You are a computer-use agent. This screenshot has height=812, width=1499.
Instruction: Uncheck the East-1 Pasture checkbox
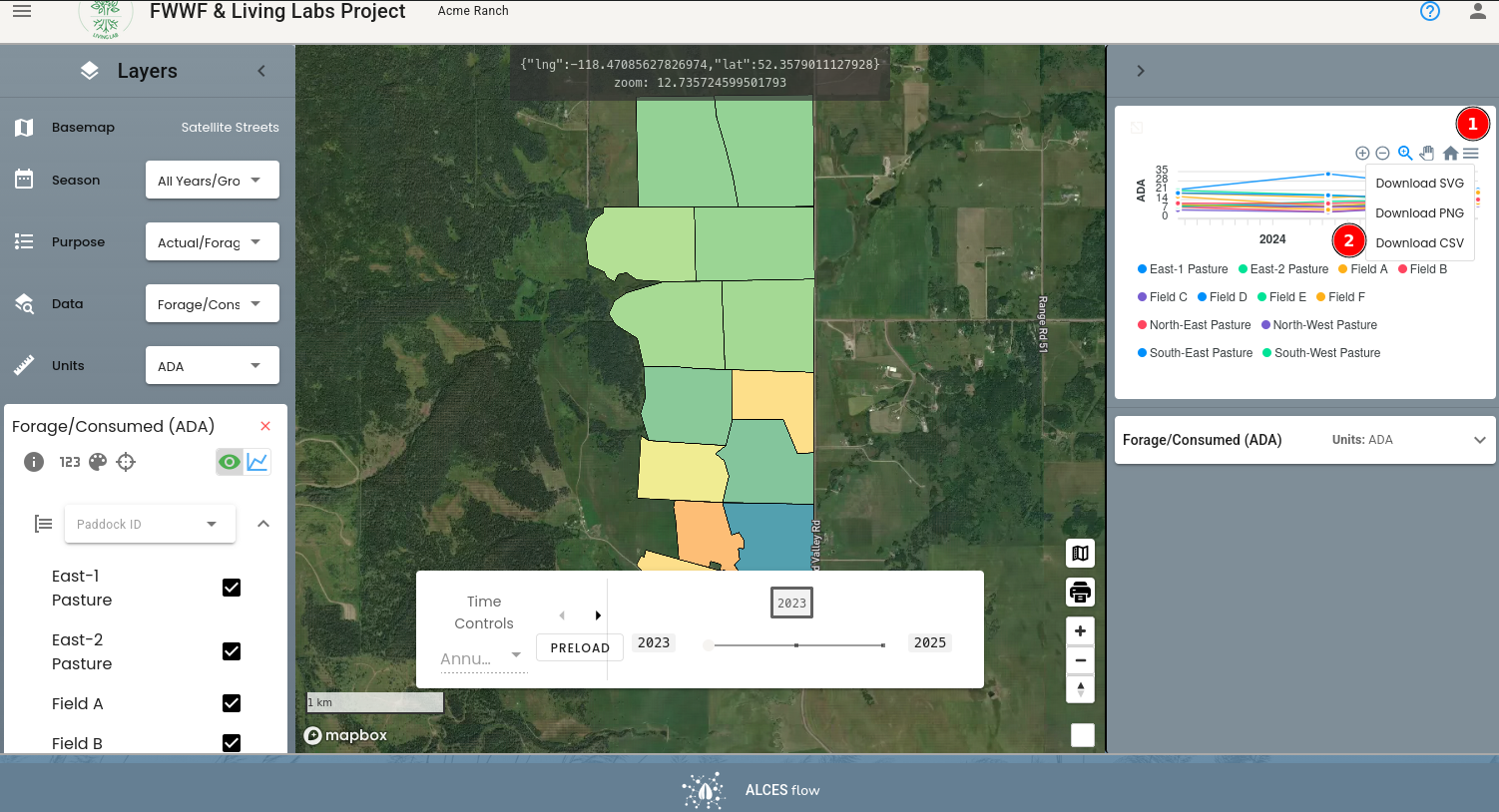232,588
